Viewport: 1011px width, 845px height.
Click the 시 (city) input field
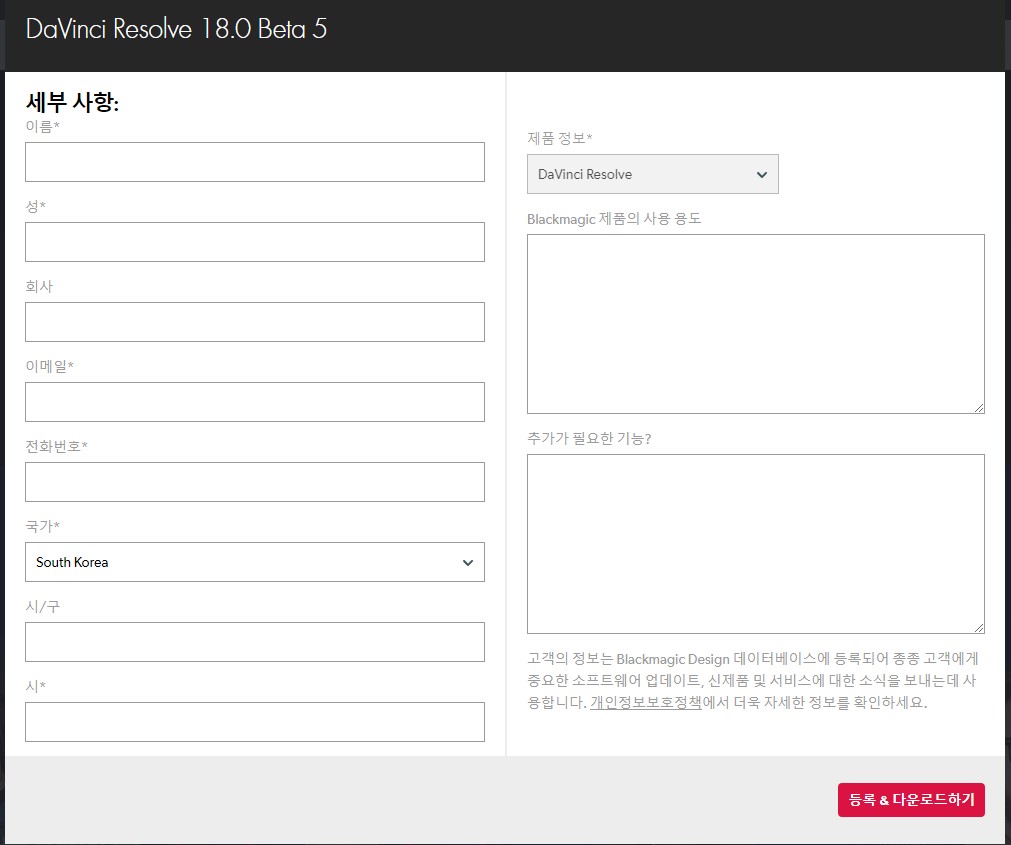(255, 722)
